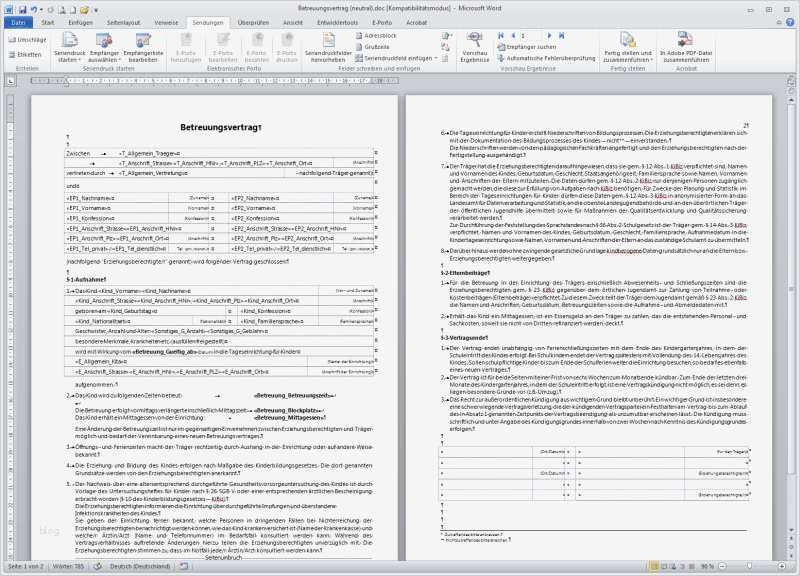800x576 pixels.
Task: Open the undo history dropdown arrow
Action: [41, 10]
